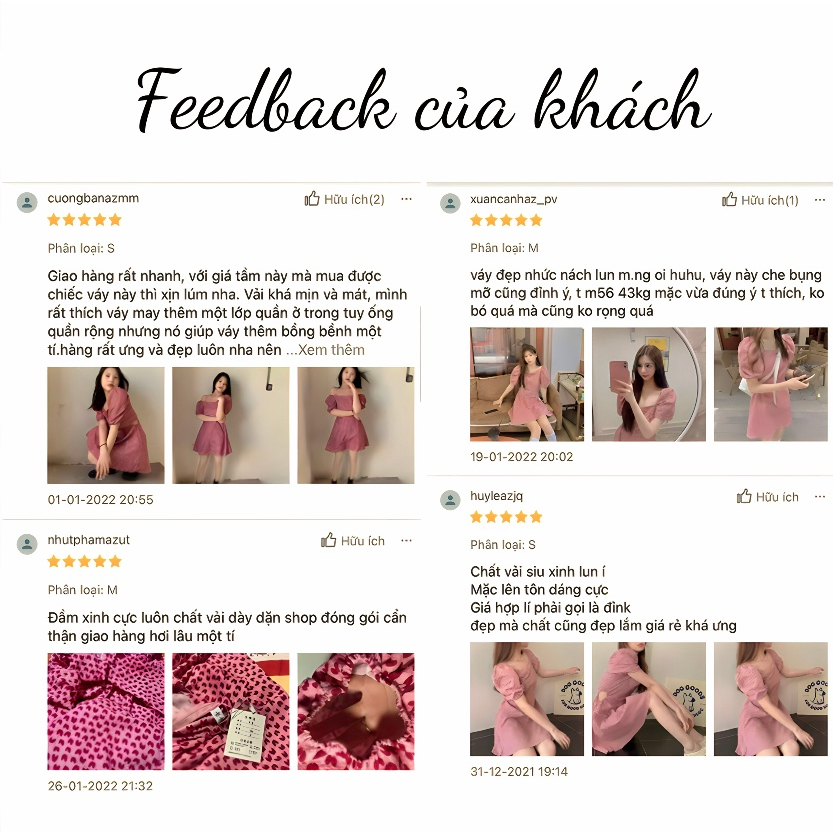Open xuancanhaz_pv's profile avatar
This screenshot has height=833, width=833.
[x=450, y=203]
